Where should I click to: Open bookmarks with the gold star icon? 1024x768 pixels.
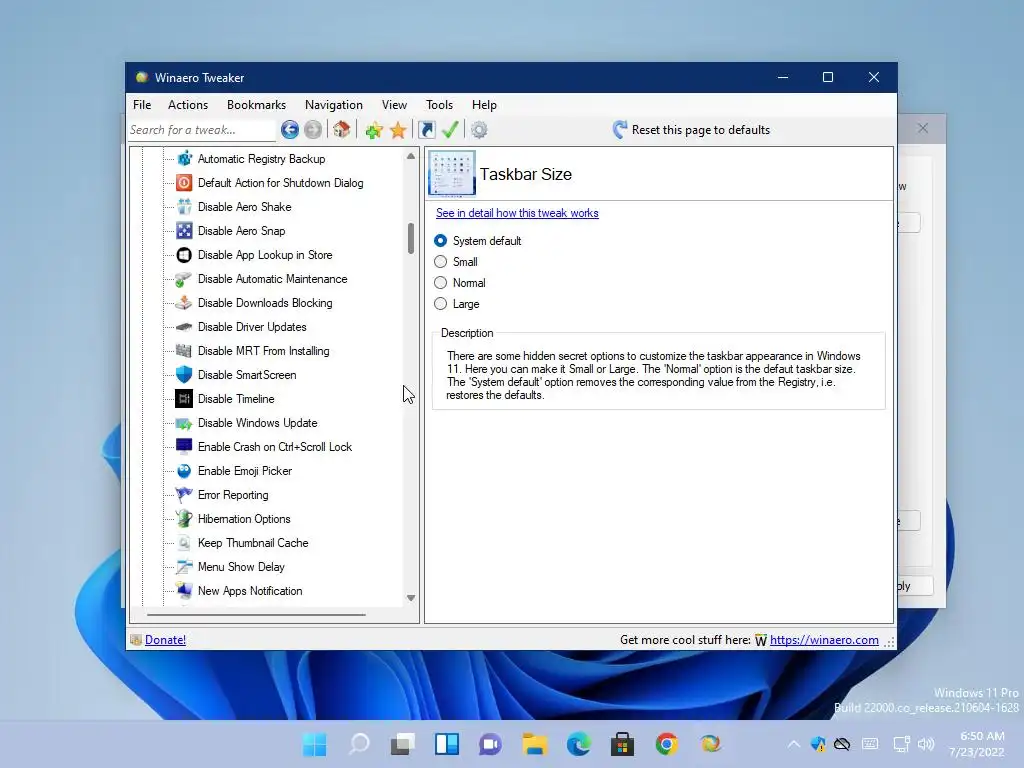point(398,130)
